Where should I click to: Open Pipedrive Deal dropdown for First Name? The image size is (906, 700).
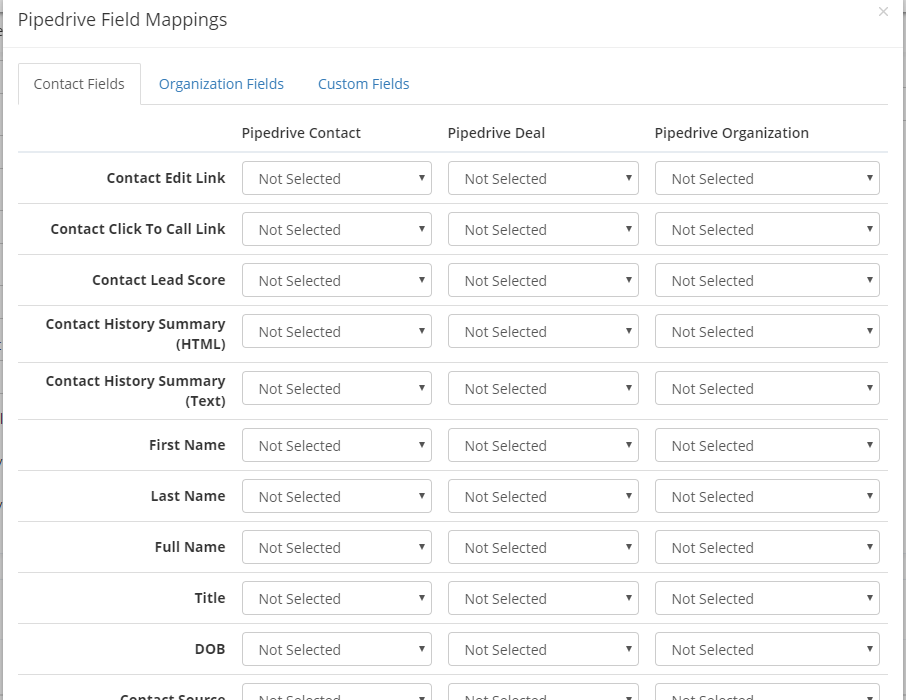pyautogui.click(x=543, y=445)
